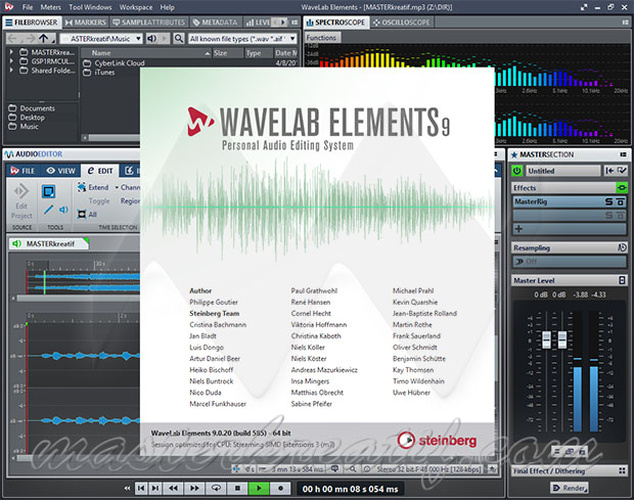Stop playback in the transport bar

point(238,488)
